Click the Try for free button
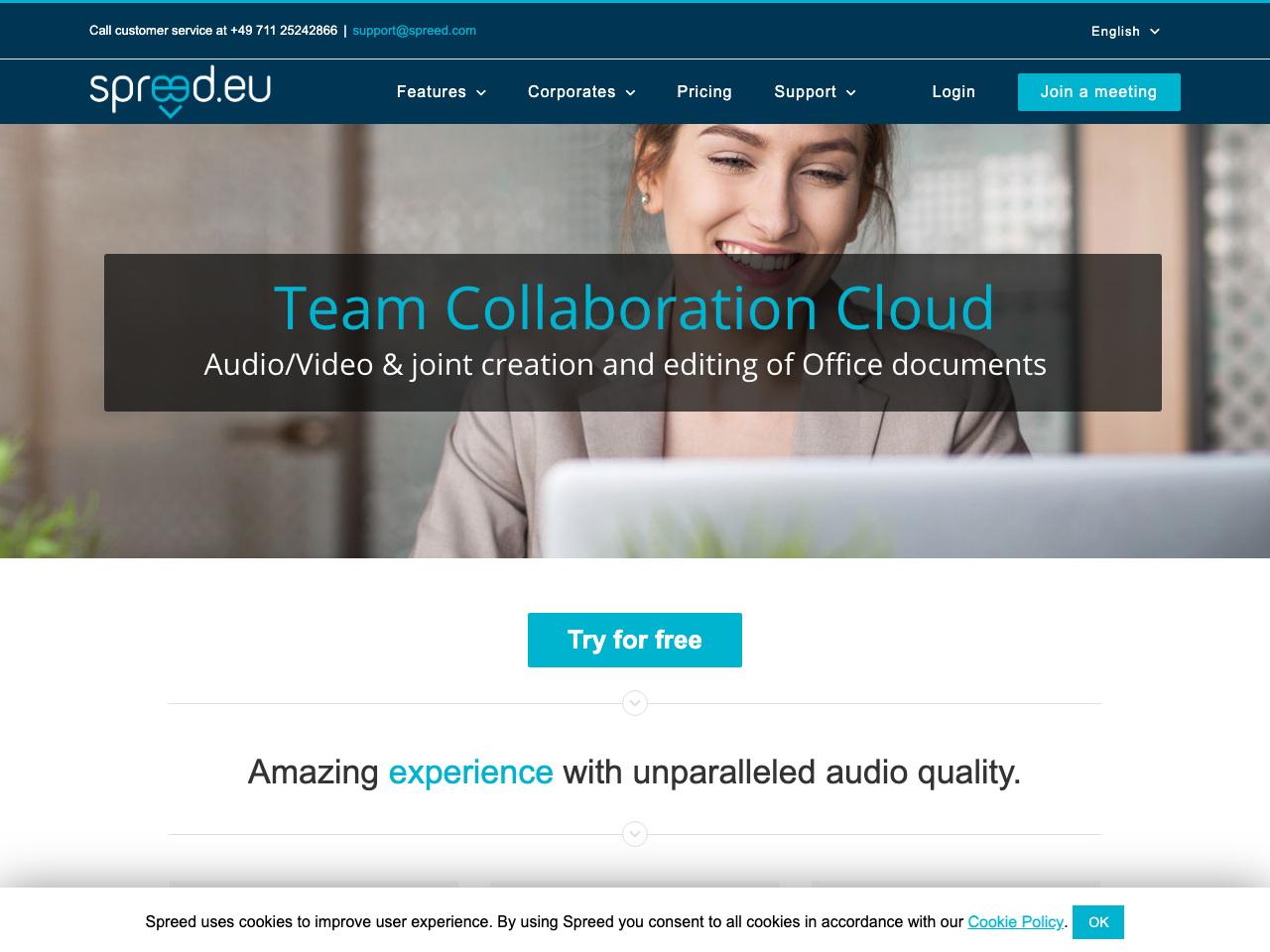This screenshot has height=952, width=1270. pyautogui.click(x=635, y=641)
